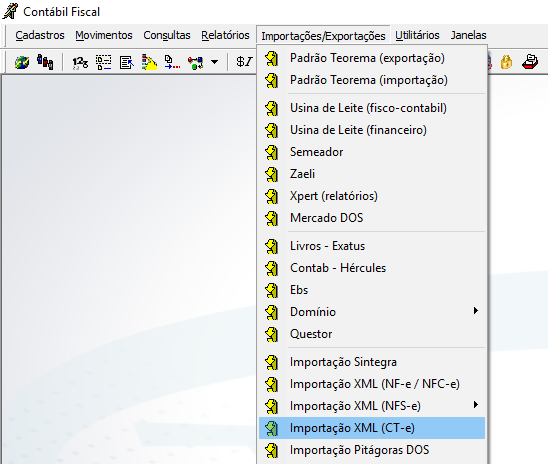Open the Movimentos menu
This screenshot has height=464, width=548.
[104, 35]
